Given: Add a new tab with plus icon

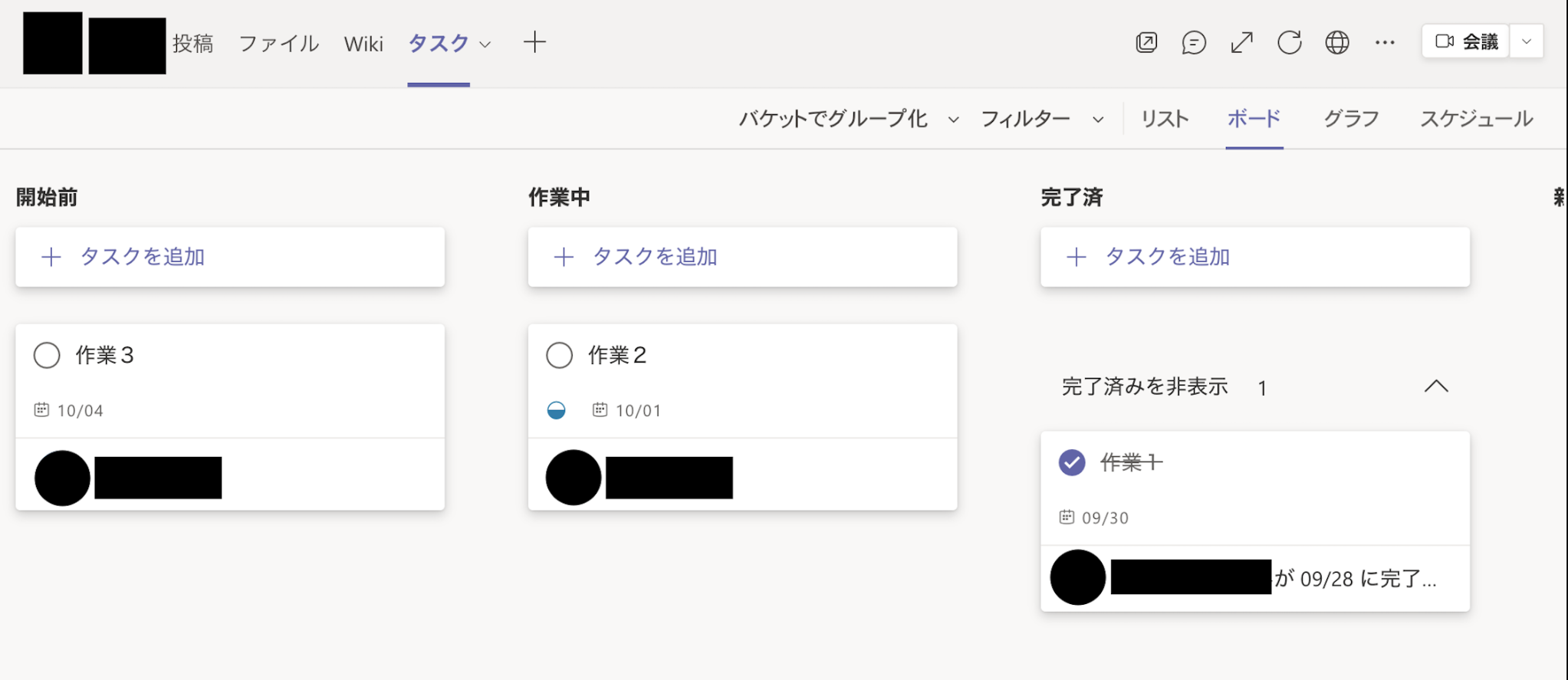Looking at the screenshot, I should tap(534, 42).
